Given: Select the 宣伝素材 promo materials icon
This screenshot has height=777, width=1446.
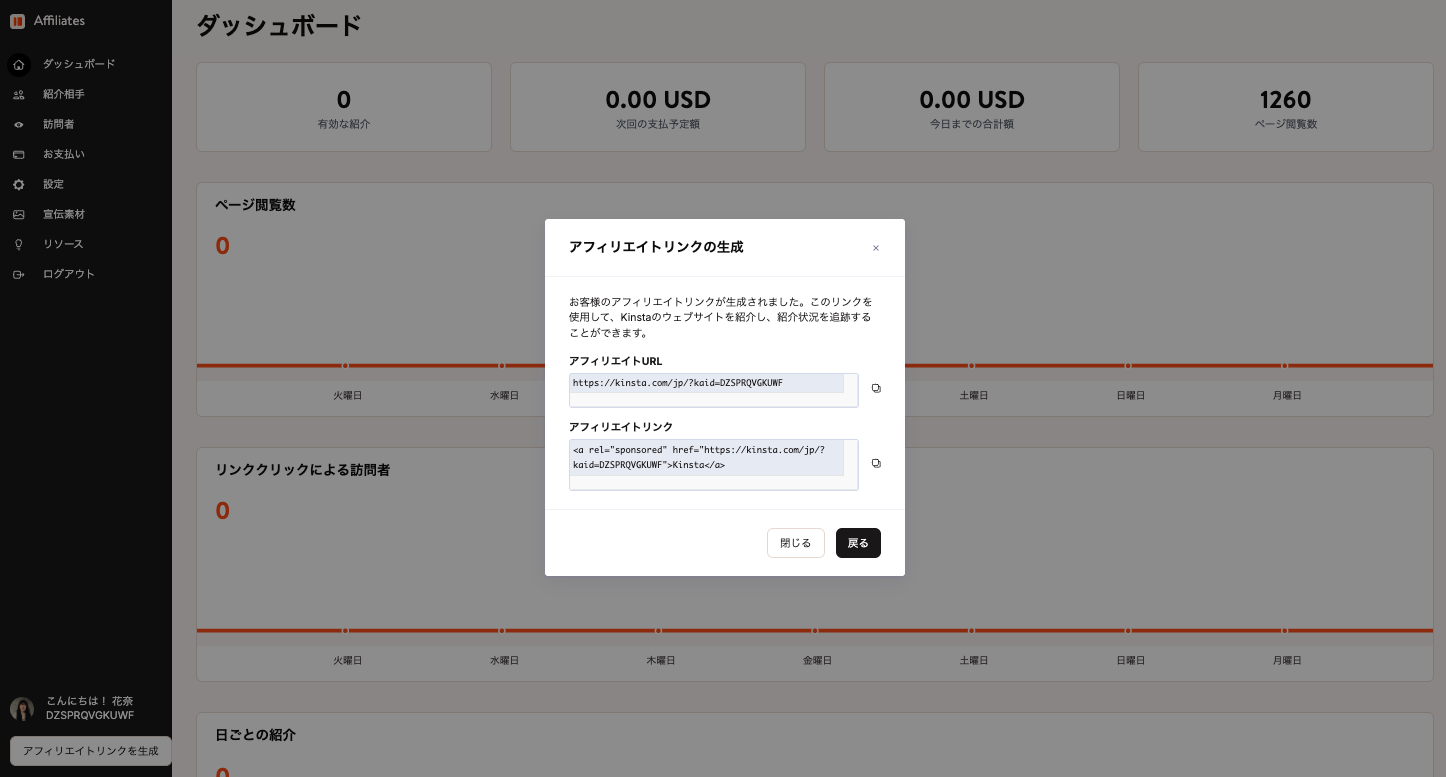Looking at the screenshot, I should point(18,214).
